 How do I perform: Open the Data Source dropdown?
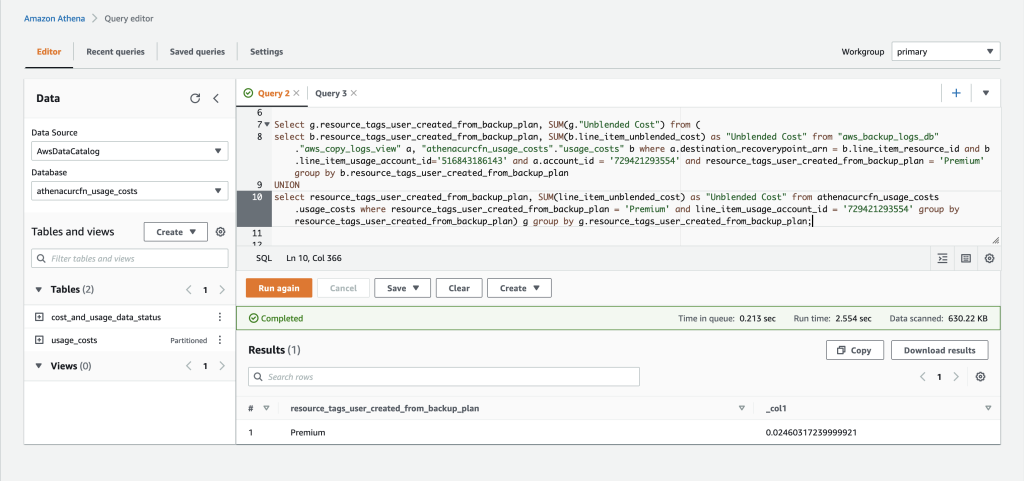click(130, 151)
